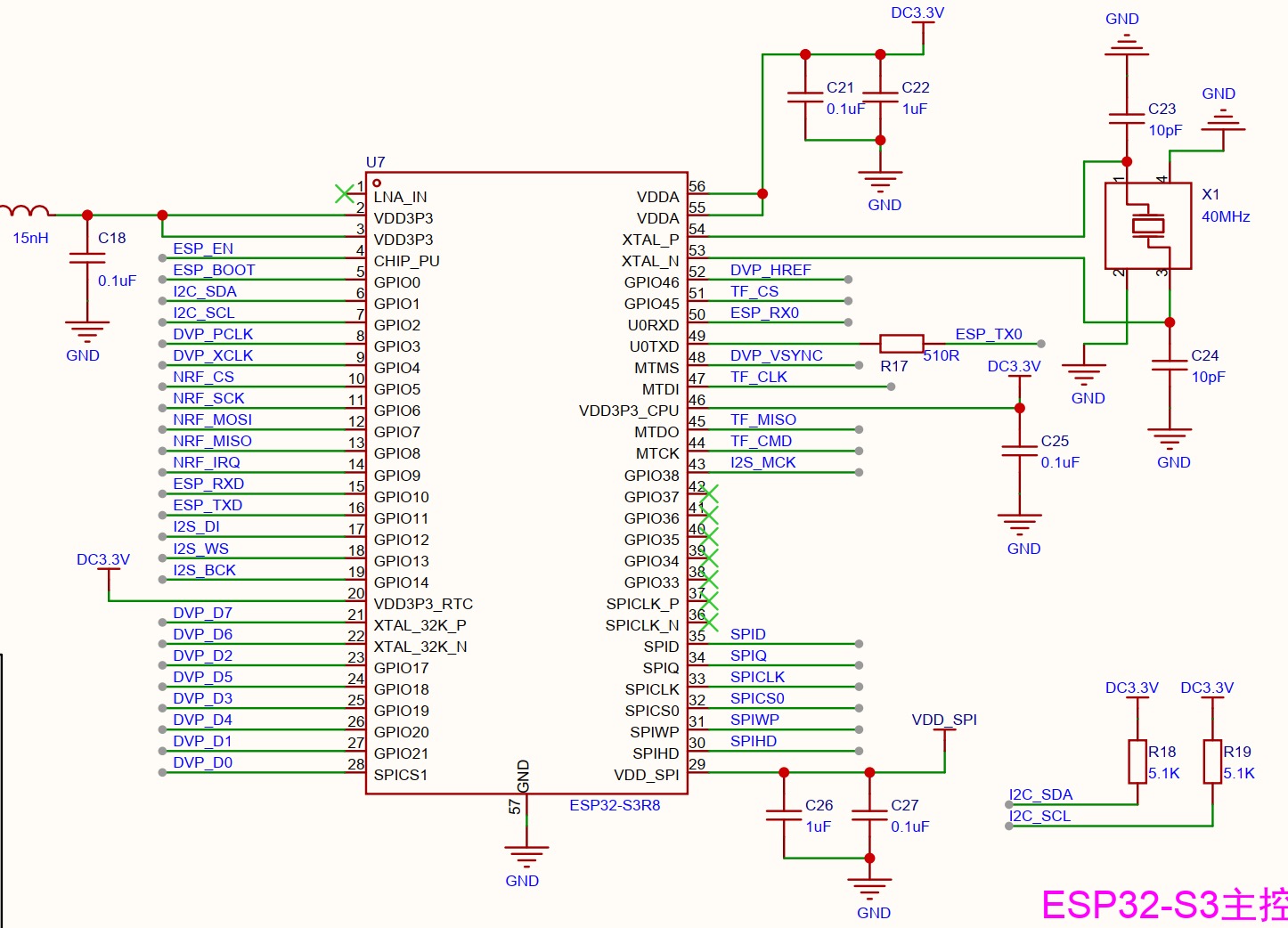Select the ESP_TX0 net label
The width and height of the screenshot is (1288, 928).
989,334
